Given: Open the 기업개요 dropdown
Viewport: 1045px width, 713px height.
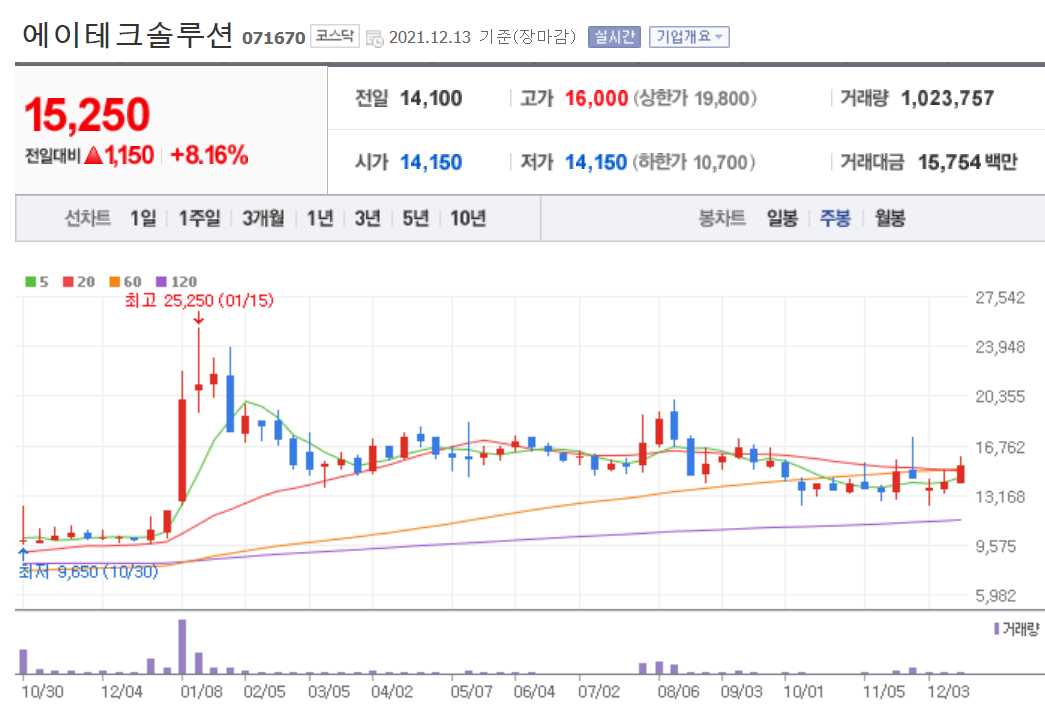Looking at the screenshot, I should [x=692, y=37].
